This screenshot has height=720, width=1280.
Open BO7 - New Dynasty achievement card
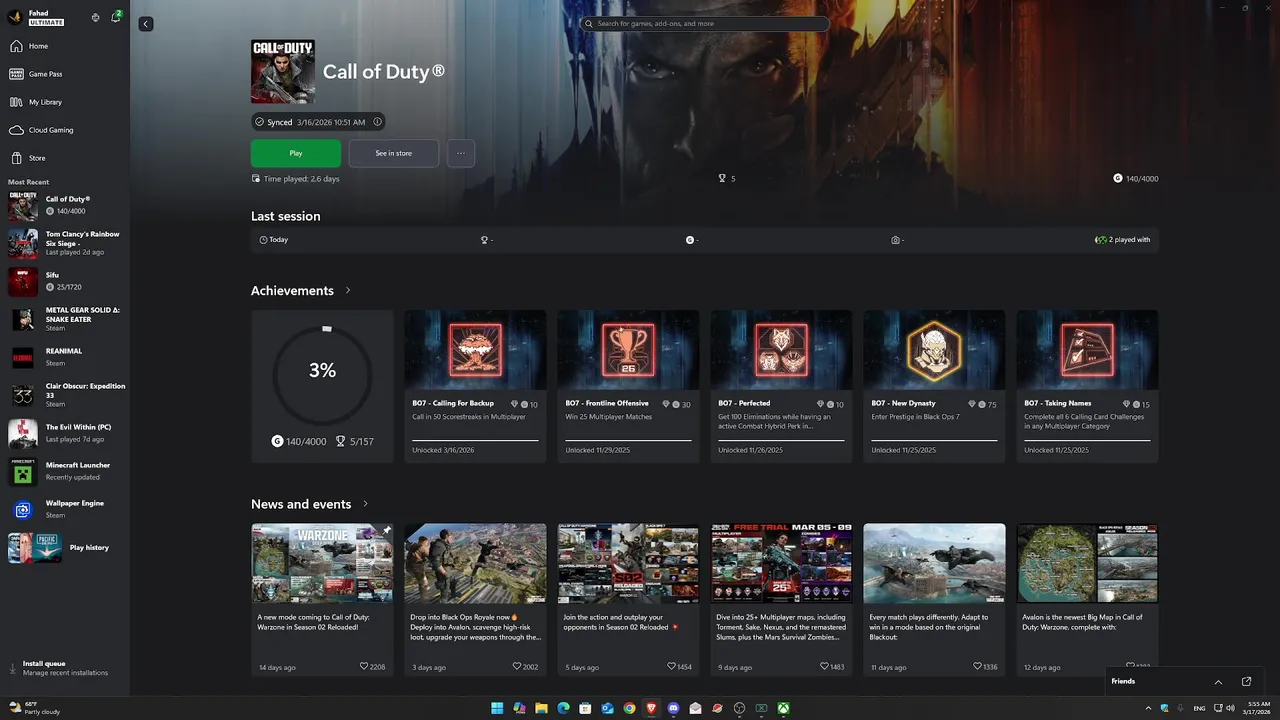click(934, 386)
